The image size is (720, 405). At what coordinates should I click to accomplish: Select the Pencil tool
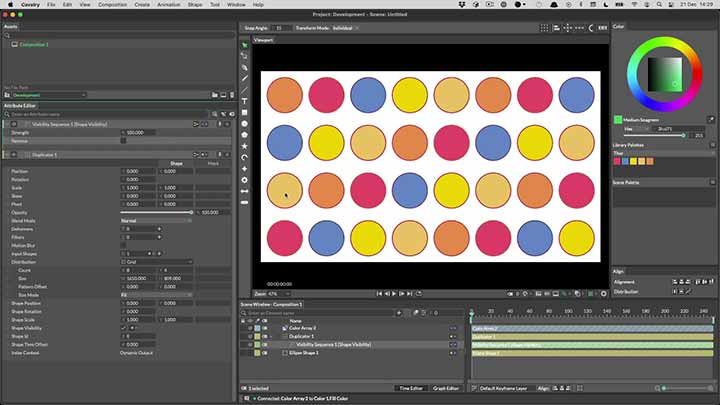pos(244,79)
